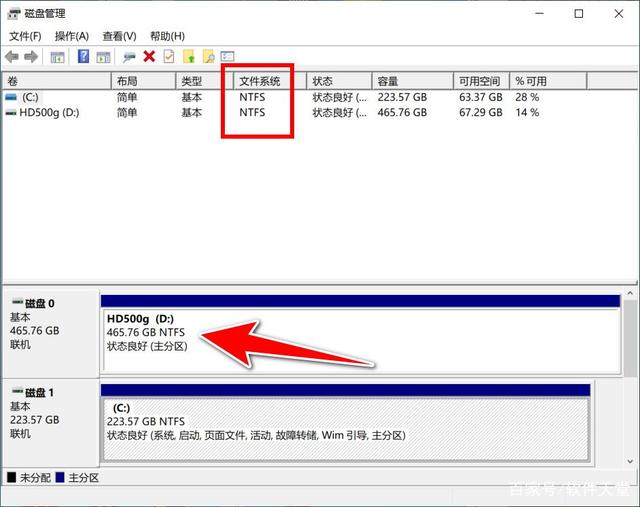The width and height of the screenshot is (640, 507).
Task: Toggle the show/hide console tree icon
Action: (x=57, y=57)
